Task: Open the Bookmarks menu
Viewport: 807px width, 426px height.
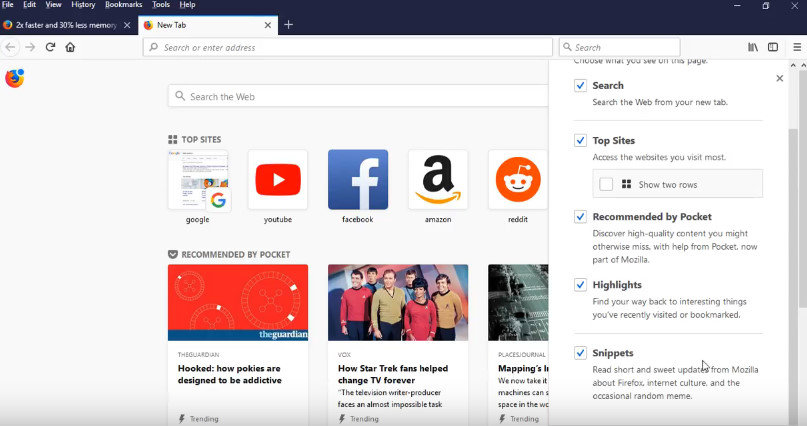Action: (124, 5)
